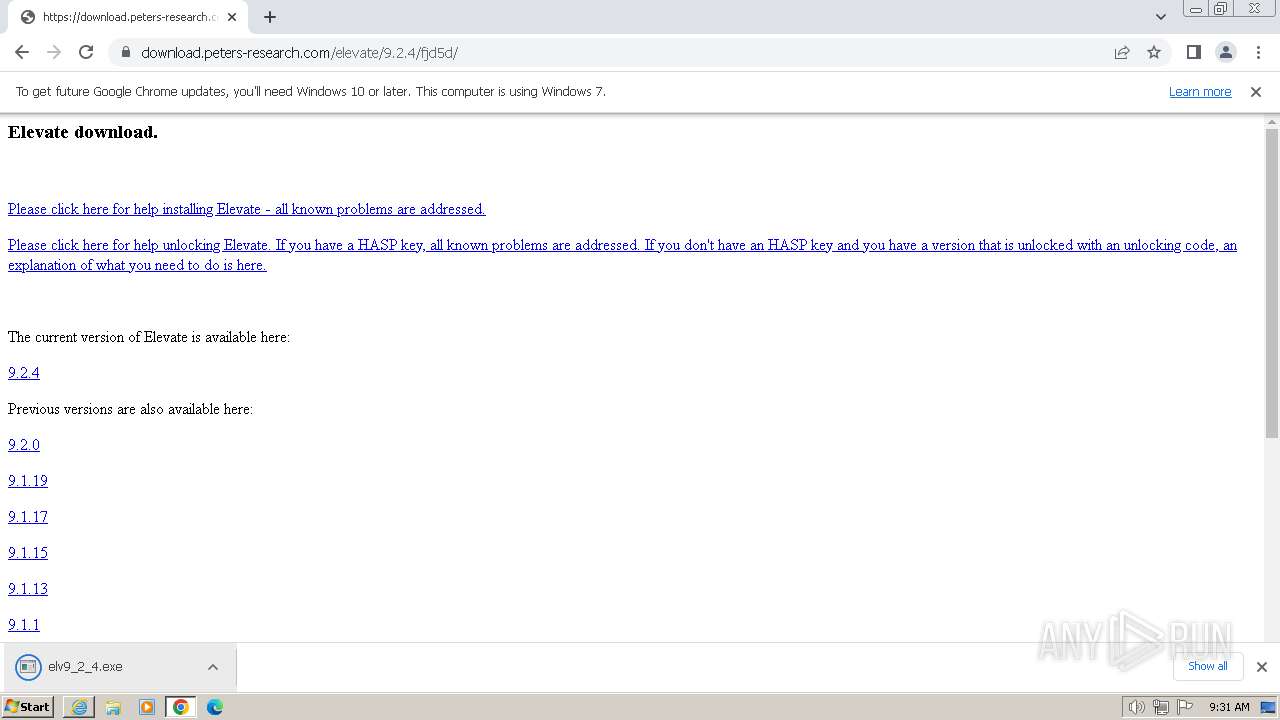The height and width of the screenshot is (720, 1280).
Task: Open previous version 9.1.13 link
Action: pos(28,589)
